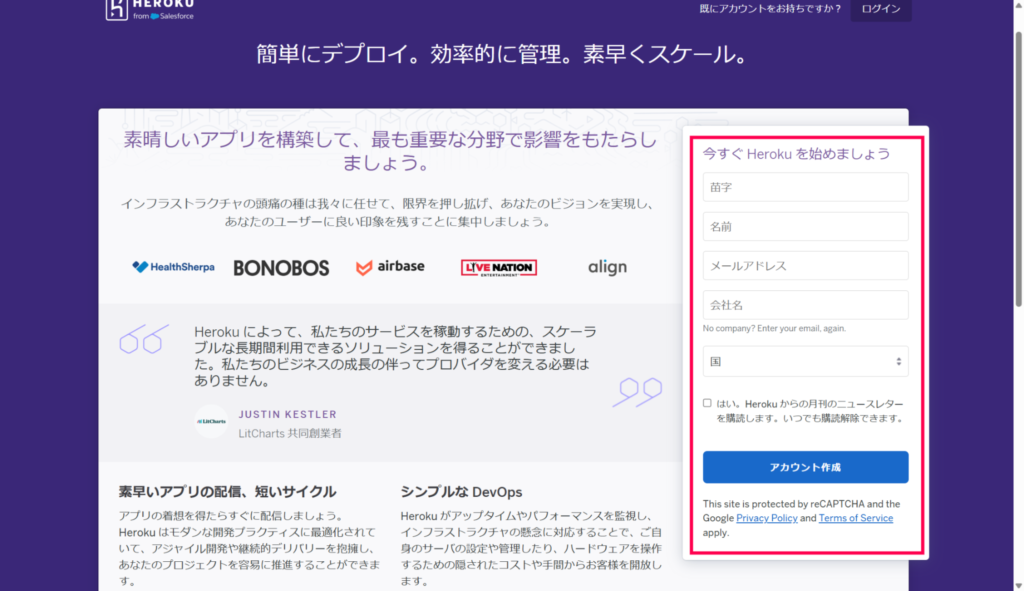Viewport: 1024px width, 591px height.
Task: Click the アカウント作成 button
Action: 805,467
